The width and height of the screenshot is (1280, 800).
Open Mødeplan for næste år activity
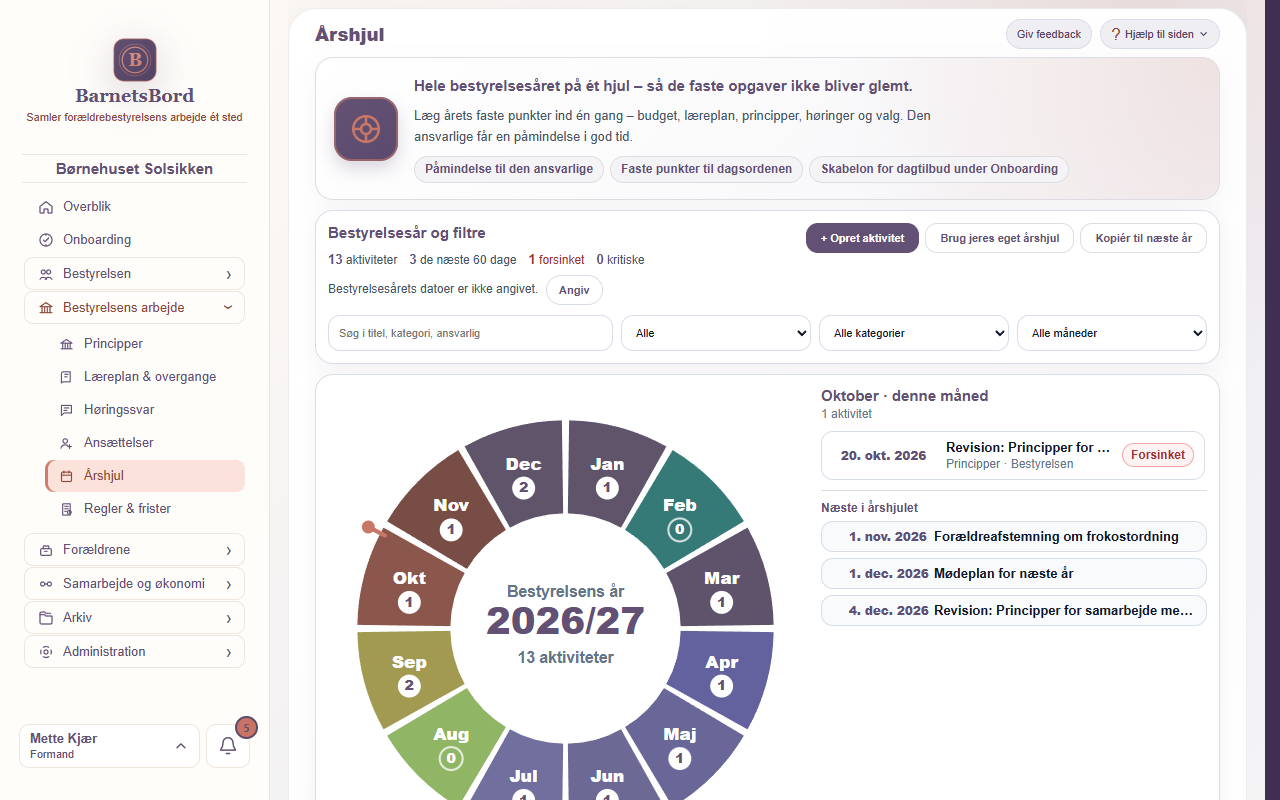click(x=1014, y=573)
